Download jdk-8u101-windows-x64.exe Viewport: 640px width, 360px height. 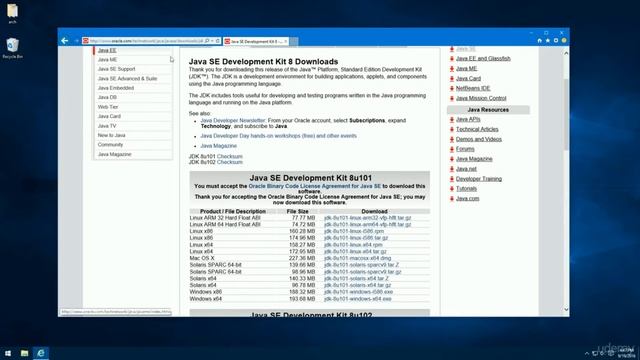pyautogui.click(x=358, y=299)
